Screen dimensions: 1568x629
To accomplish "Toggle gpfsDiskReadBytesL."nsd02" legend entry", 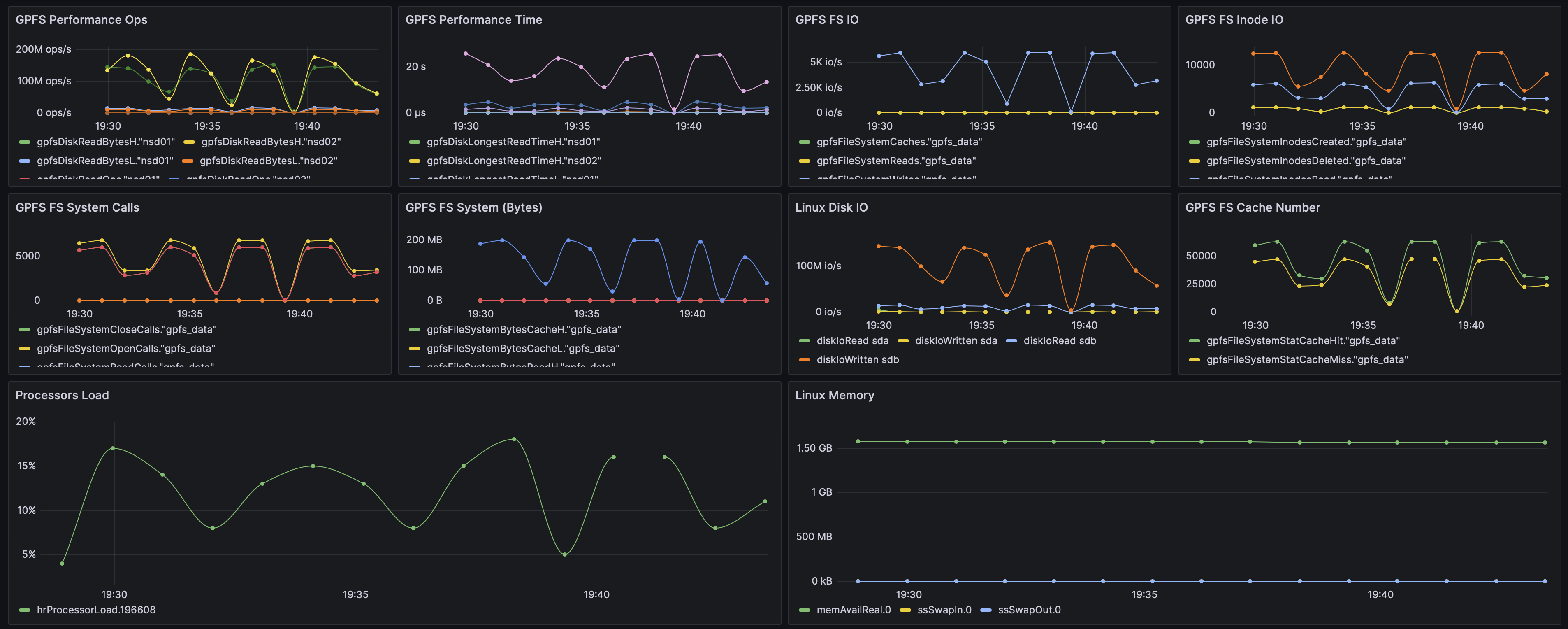I will (268, 161).
